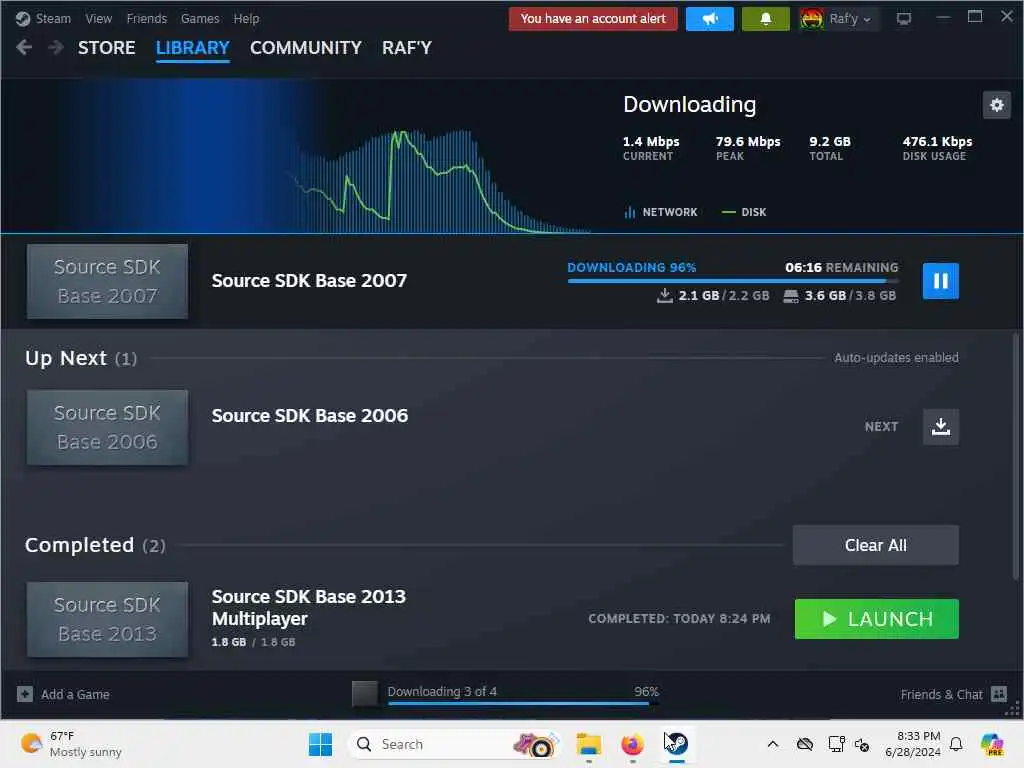The width and height of the screenshot is (1024, 768).
Task: Click the 06:16 REMAINING text
Action: [841, 268]
